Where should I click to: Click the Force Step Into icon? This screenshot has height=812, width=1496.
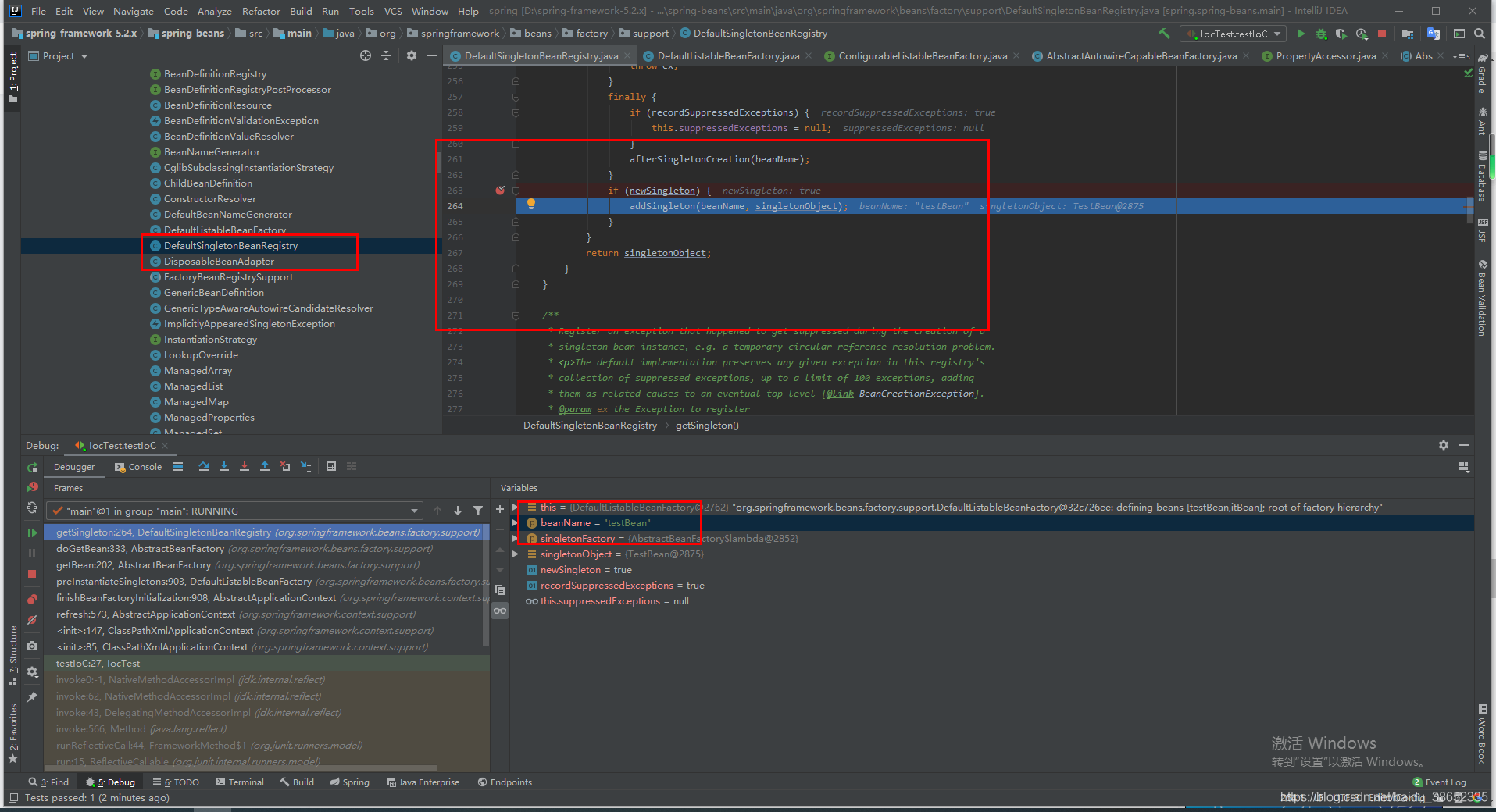click(245, 466)
